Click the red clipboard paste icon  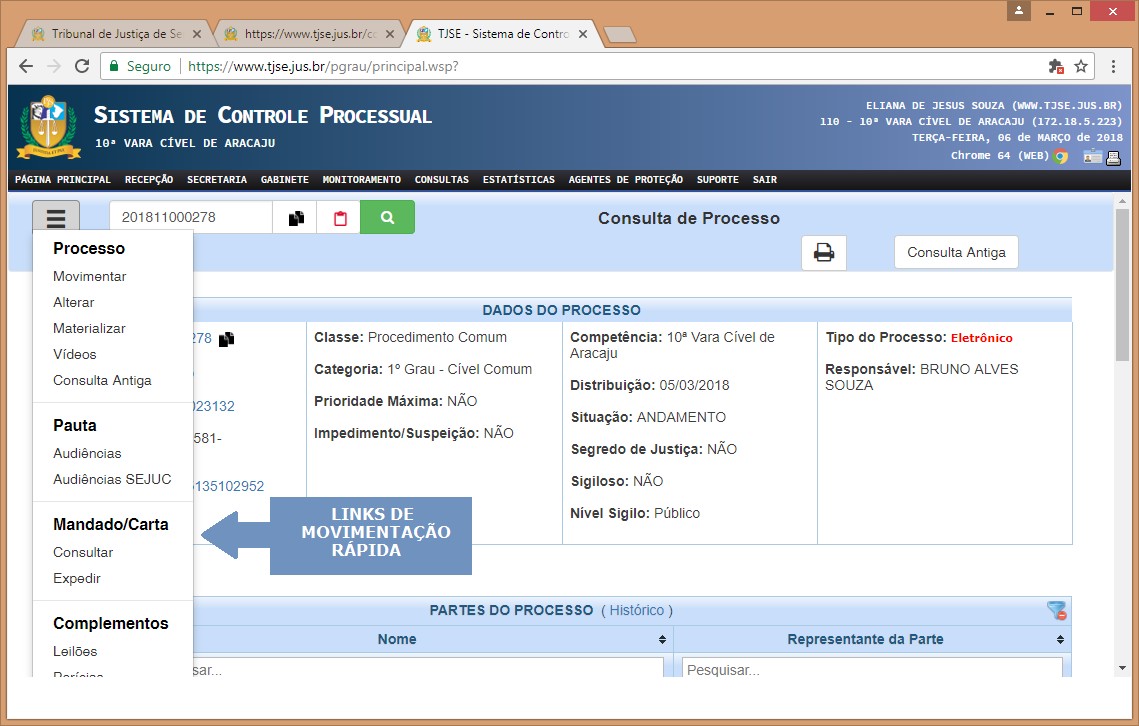[340, 218]
